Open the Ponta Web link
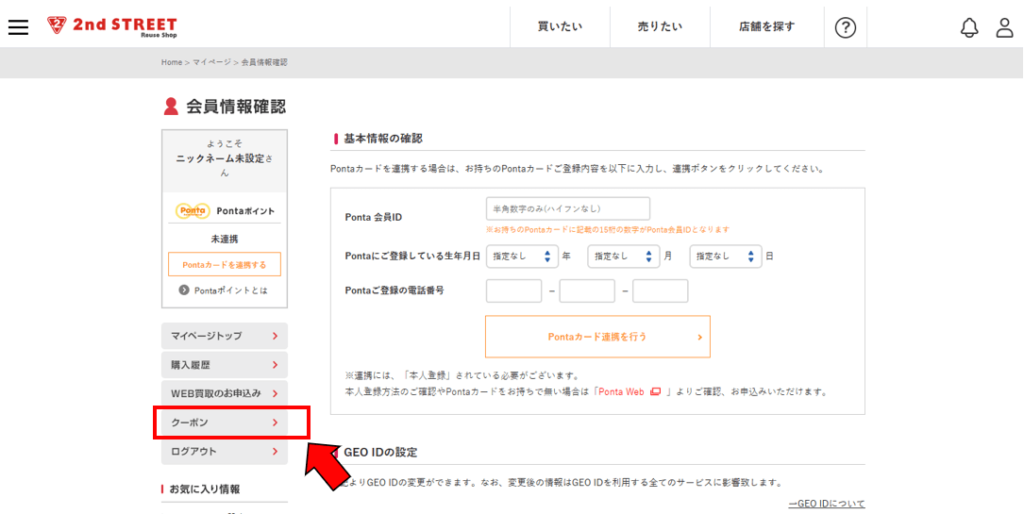This screenshot has height=514, width=1024. coord(621,392)
